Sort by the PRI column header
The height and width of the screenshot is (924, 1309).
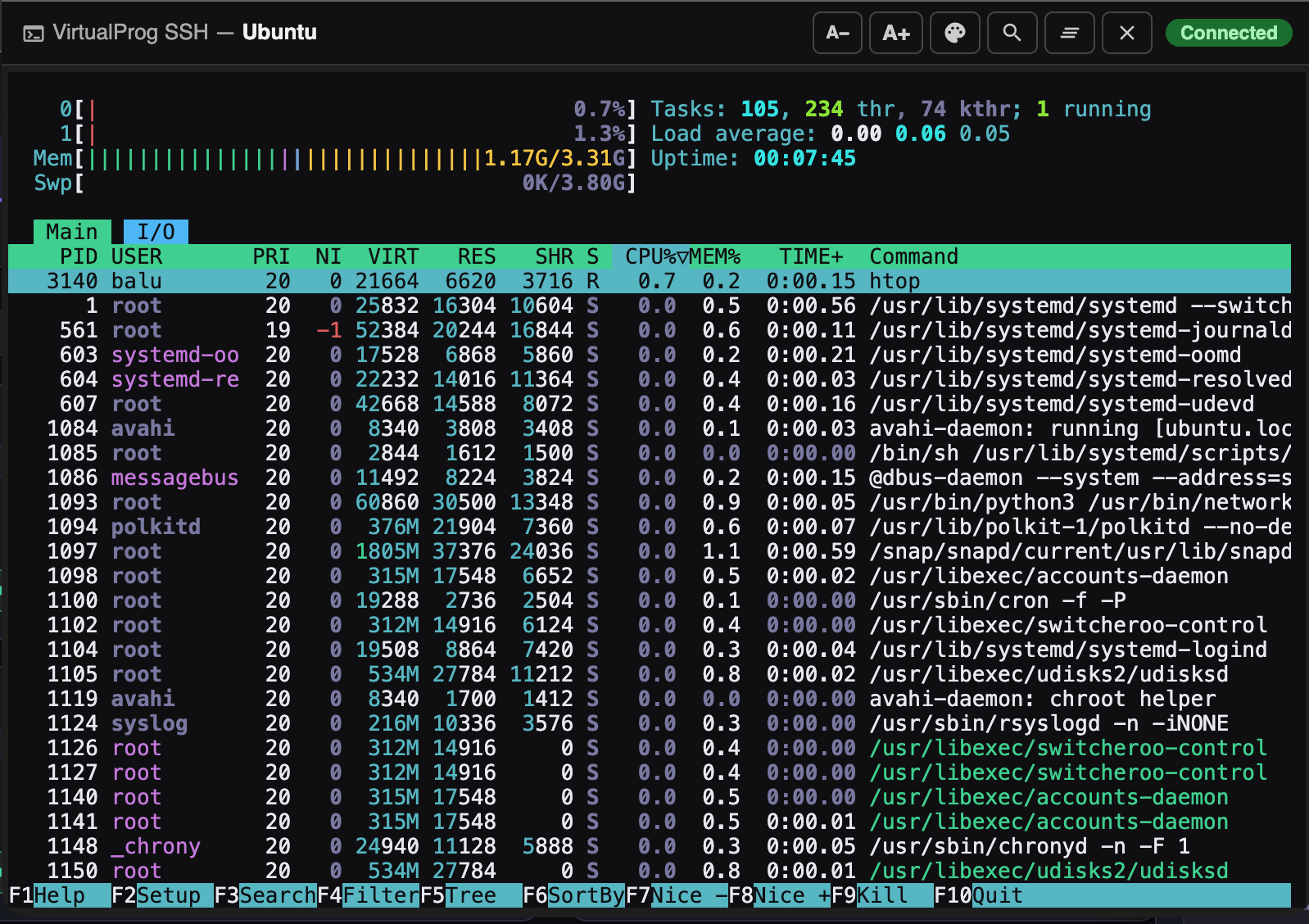tap(271, 256)
